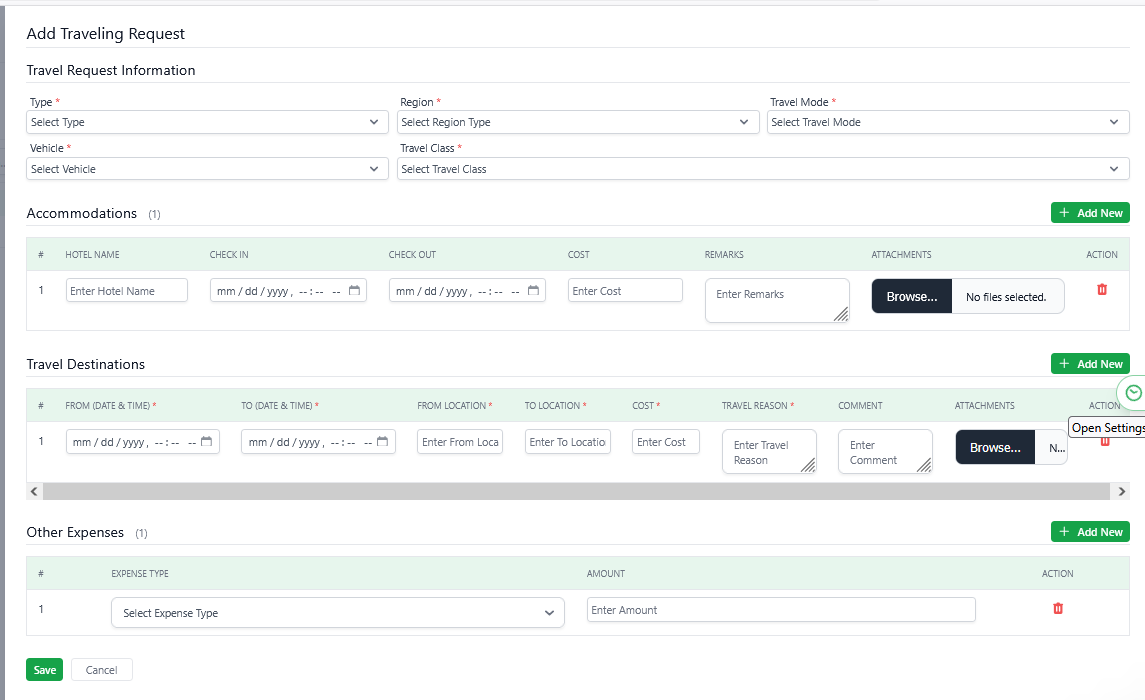The width and height of the screenshot is (1145, 700).
Task: Click the green clock Open Settings icon
Action: [1133, 393]
